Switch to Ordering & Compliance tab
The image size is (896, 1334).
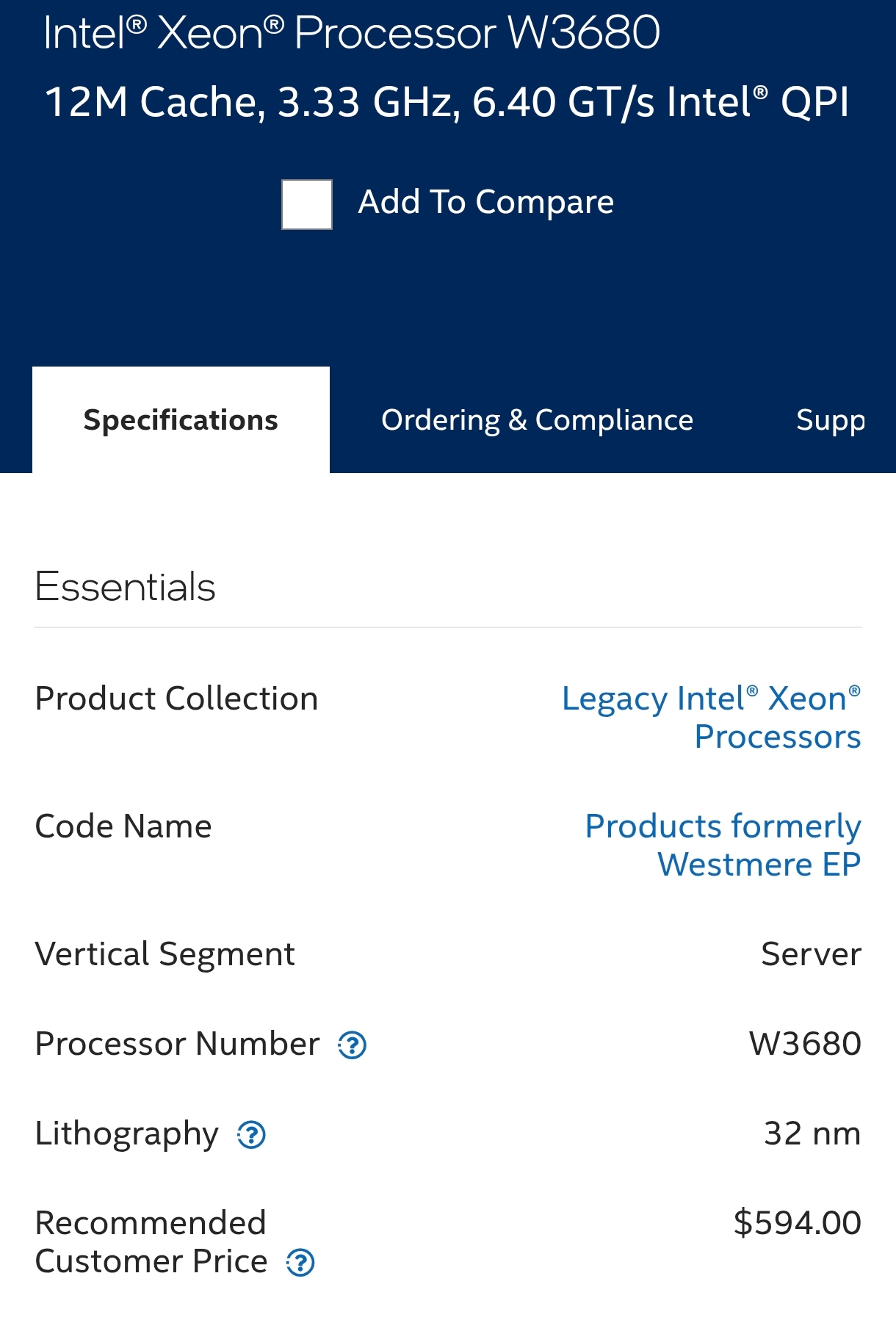click(537, 420)
